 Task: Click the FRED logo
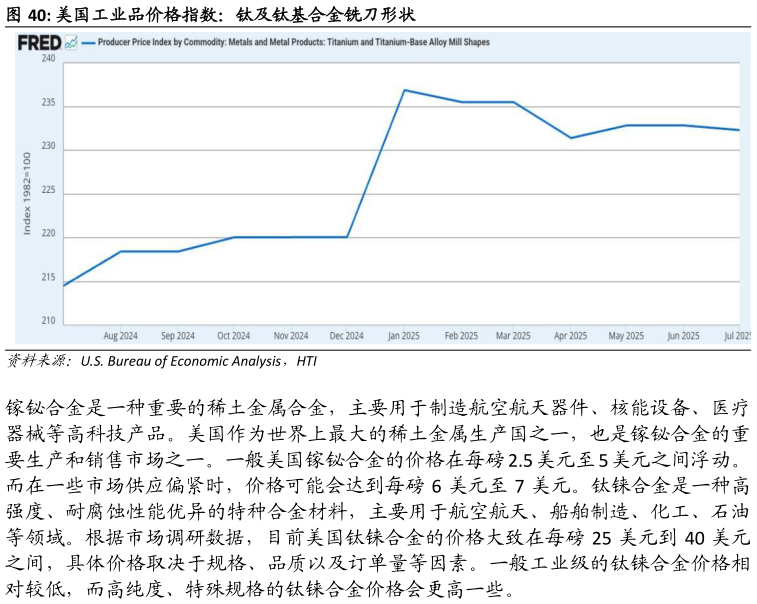coord(39,43)
